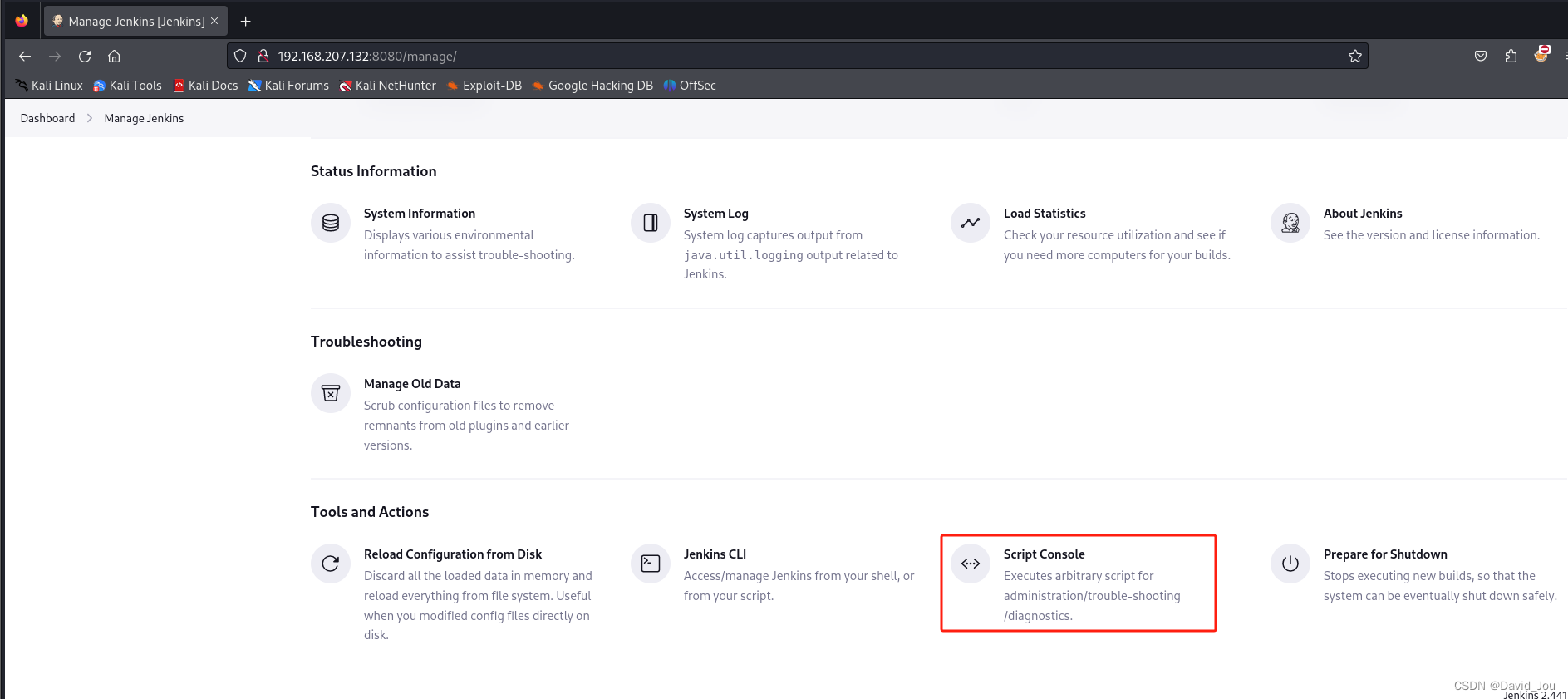The height and width of the screenshot is (699, 1568).
Task: Open the Load Statistics link
Action: coord(1045,214)
